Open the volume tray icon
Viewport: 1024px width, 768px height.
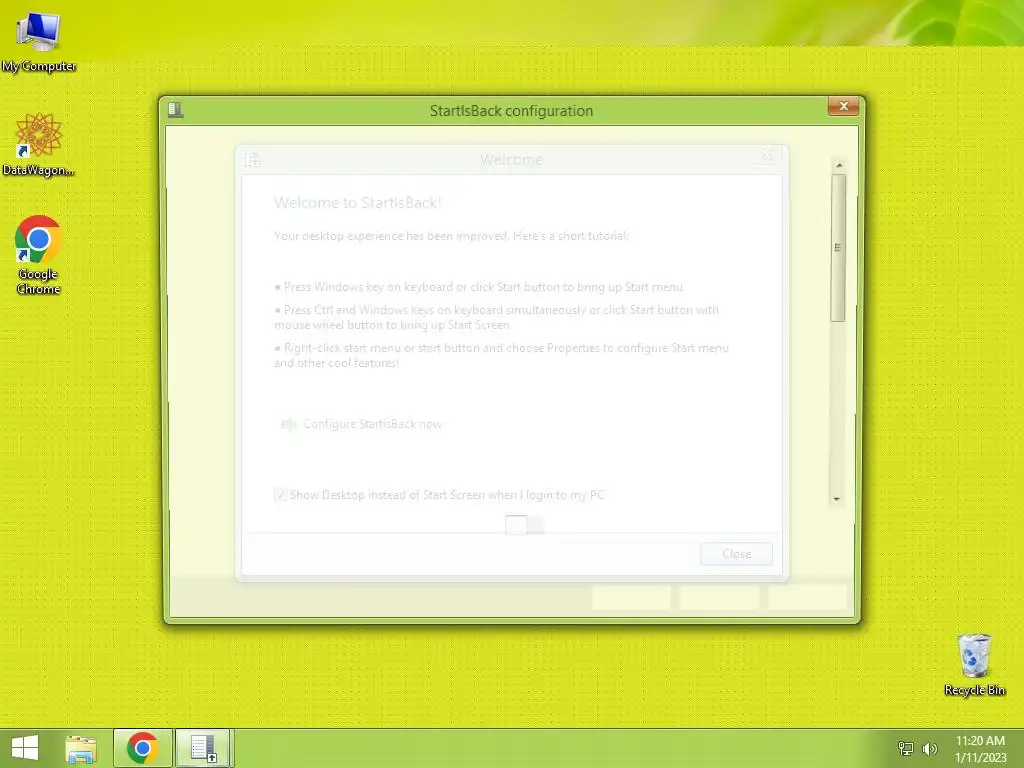(929, 749)
